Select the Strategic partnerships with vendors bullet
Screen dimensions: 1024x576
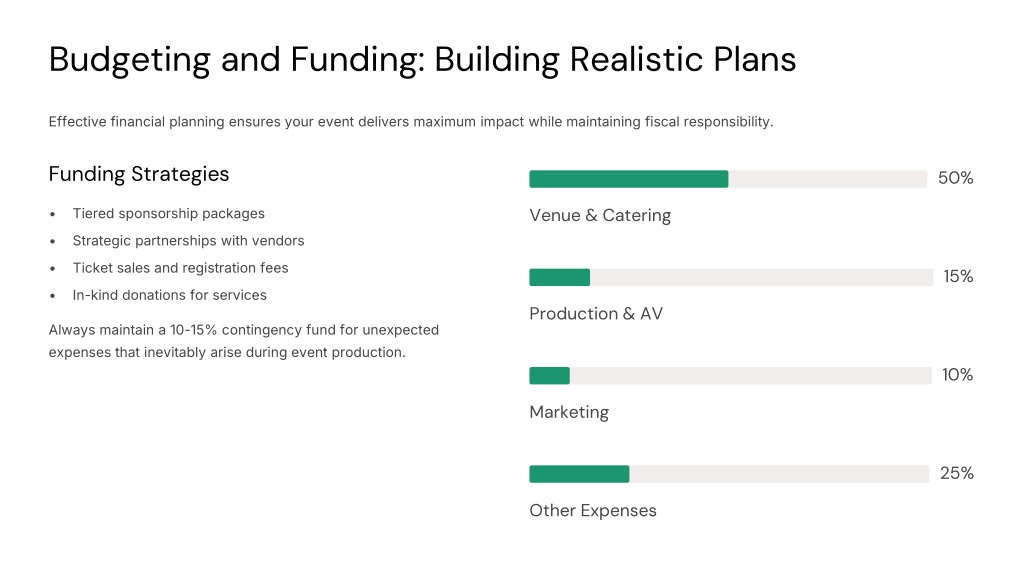click(188, 241)
